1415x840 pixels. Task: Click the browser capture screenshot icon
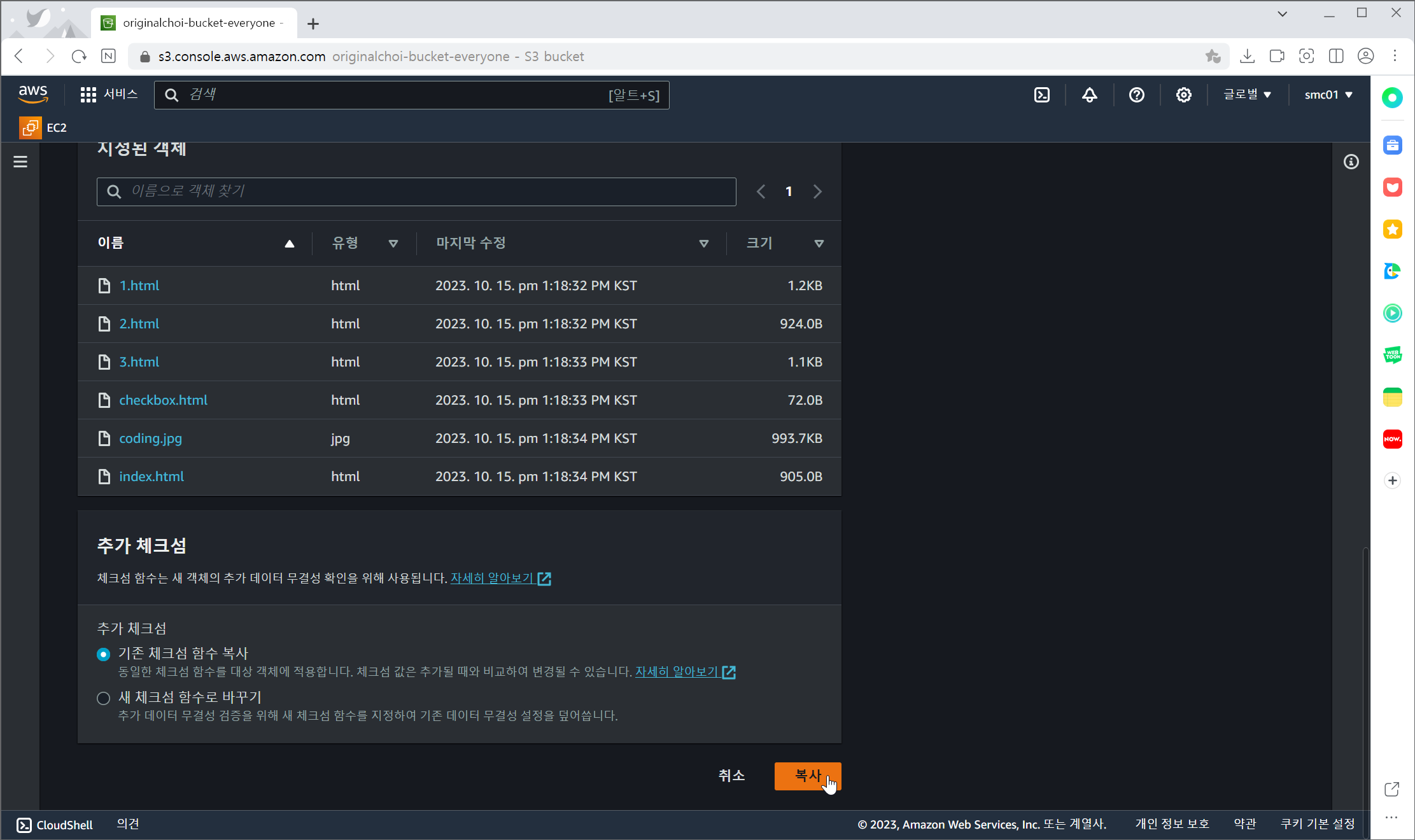point(1307,56)
